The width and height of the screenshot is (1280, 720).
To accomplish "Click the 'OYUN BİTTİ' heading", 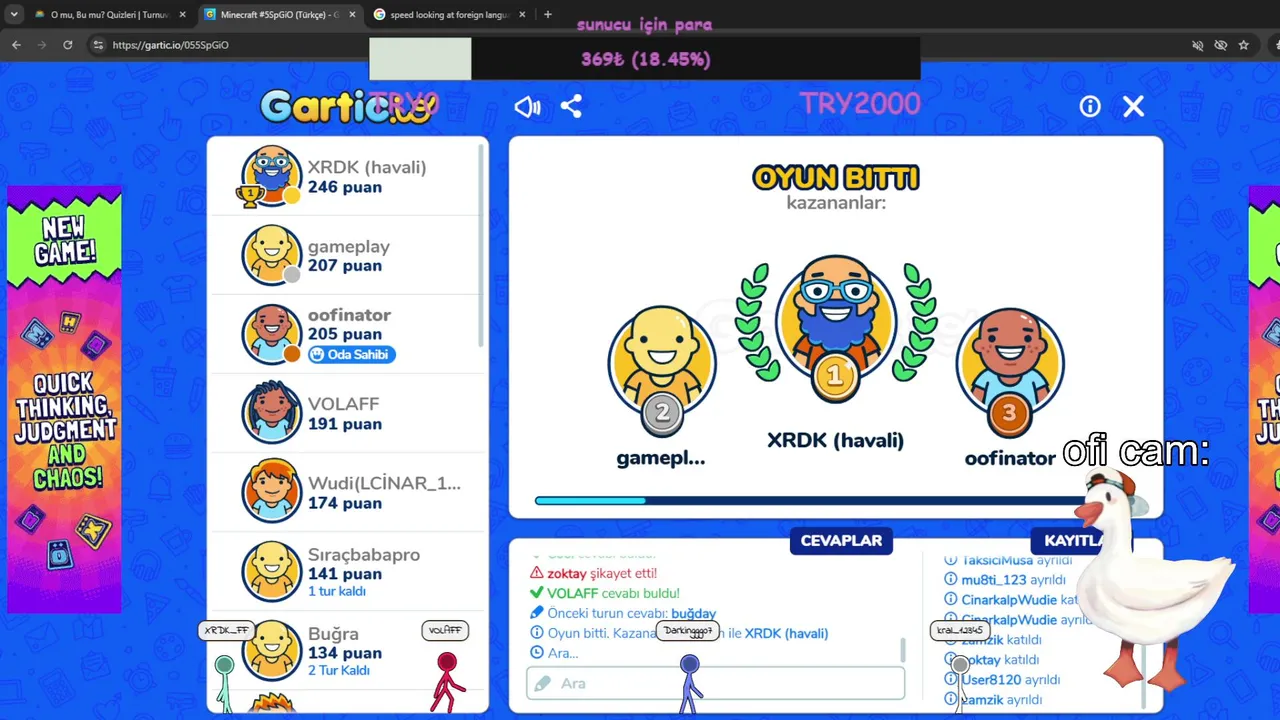I will point(835,178).
